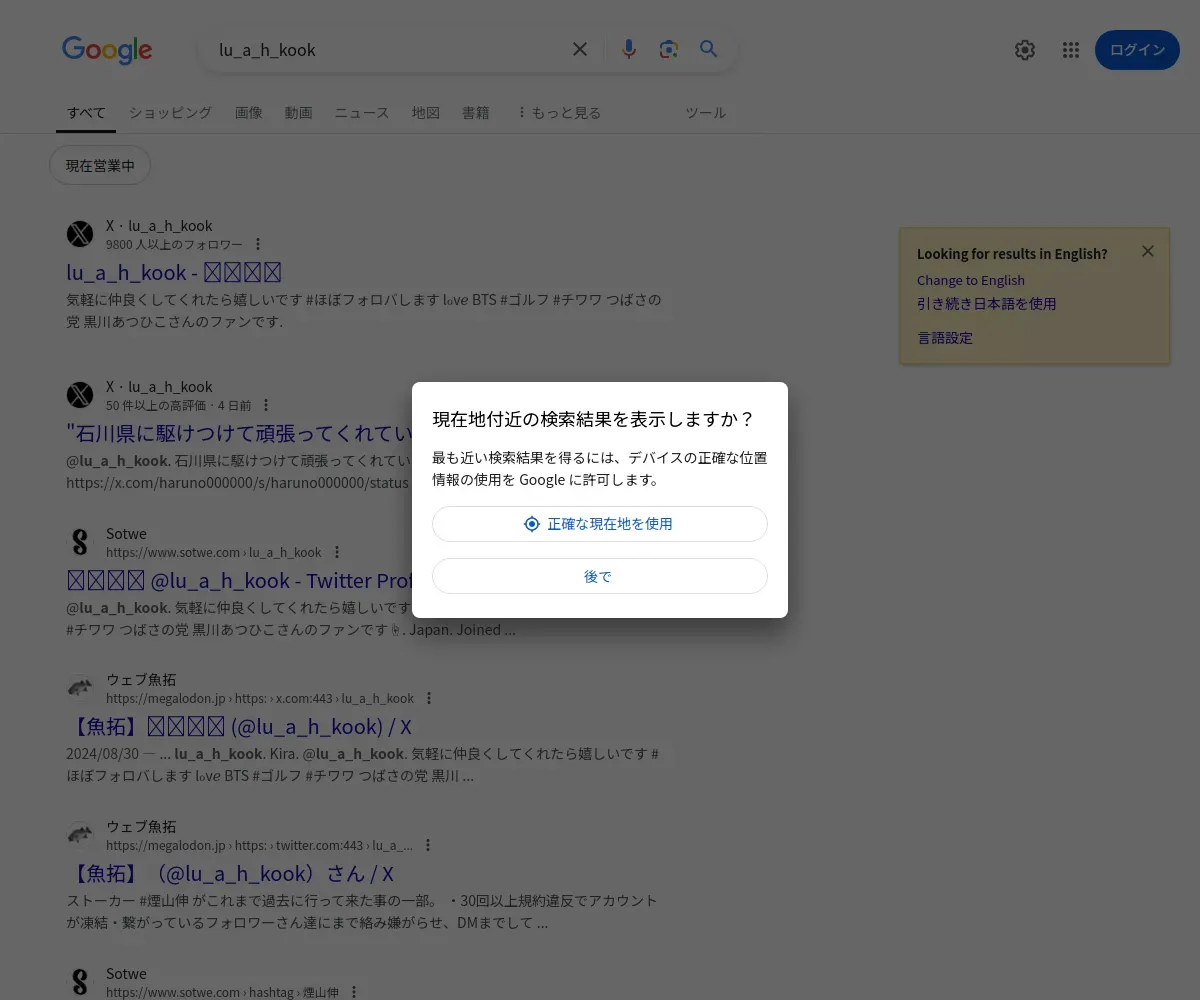Open more options for 9800 followers result

[258, 244]
